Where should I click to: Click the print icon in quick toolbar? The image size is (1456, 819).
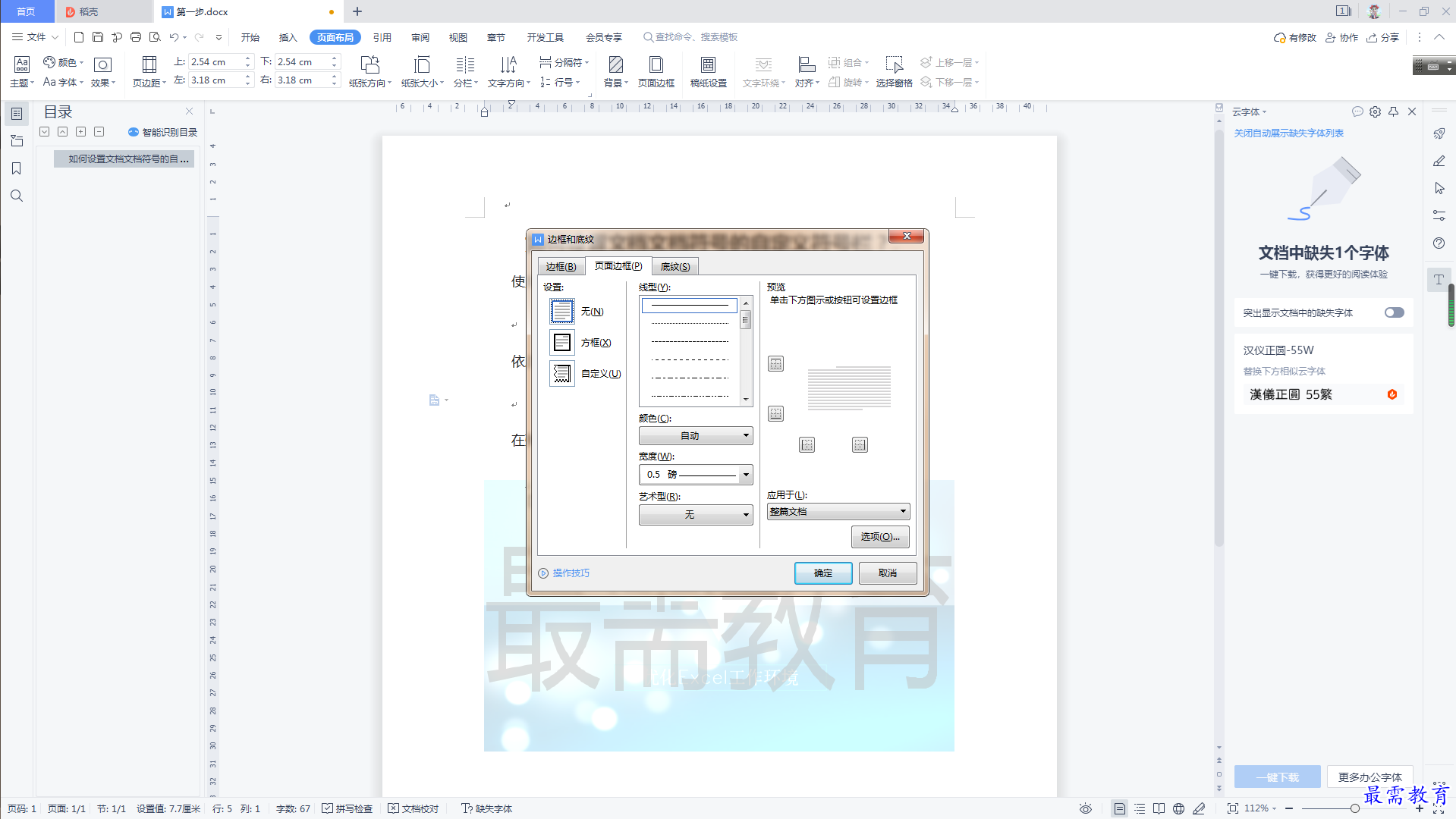point(136,37)
